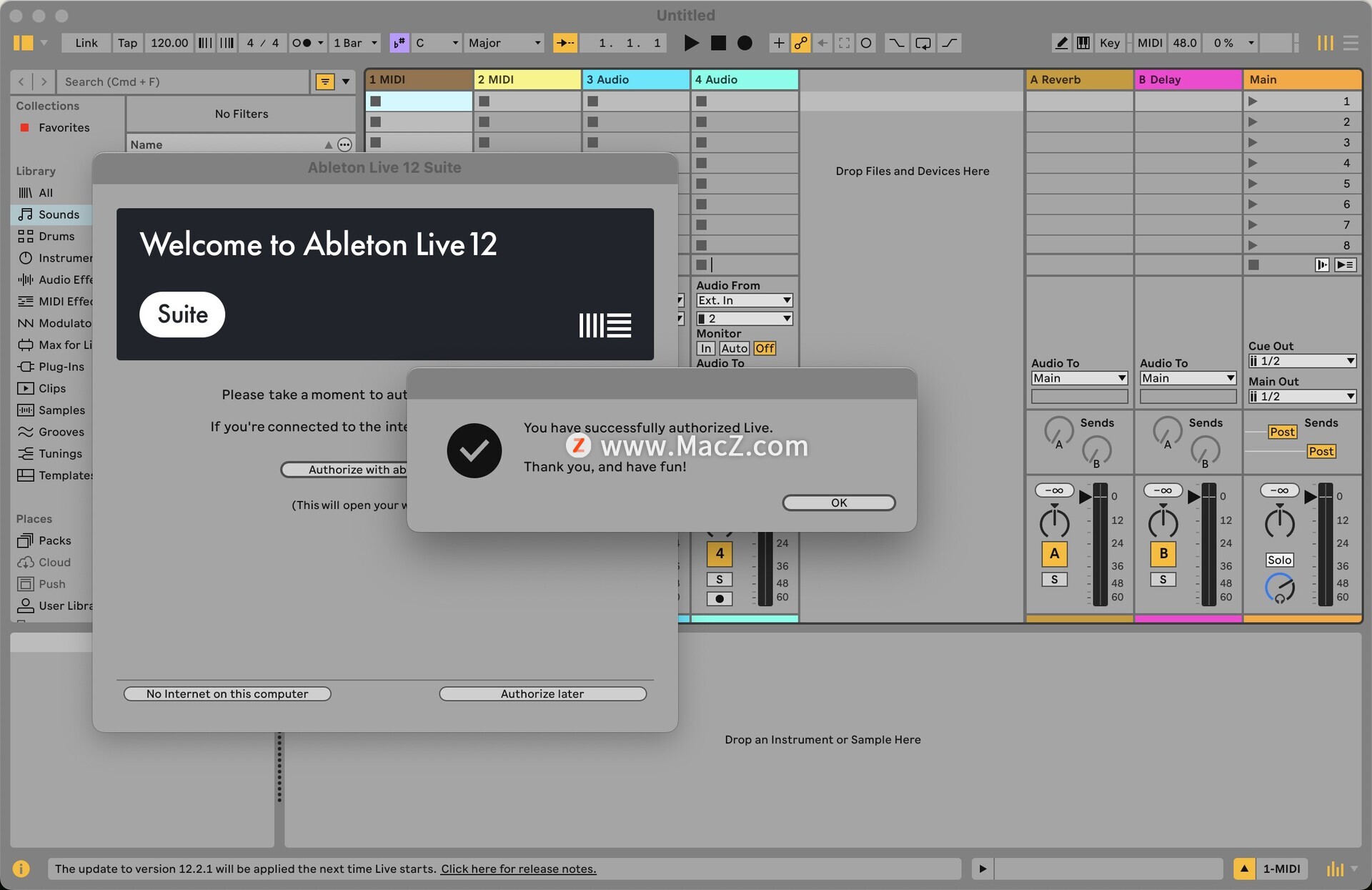The height and width of the screenshot is (890, 1372).
Task: Set Monitor to Auto on track 4
Action: coord(734,348)
